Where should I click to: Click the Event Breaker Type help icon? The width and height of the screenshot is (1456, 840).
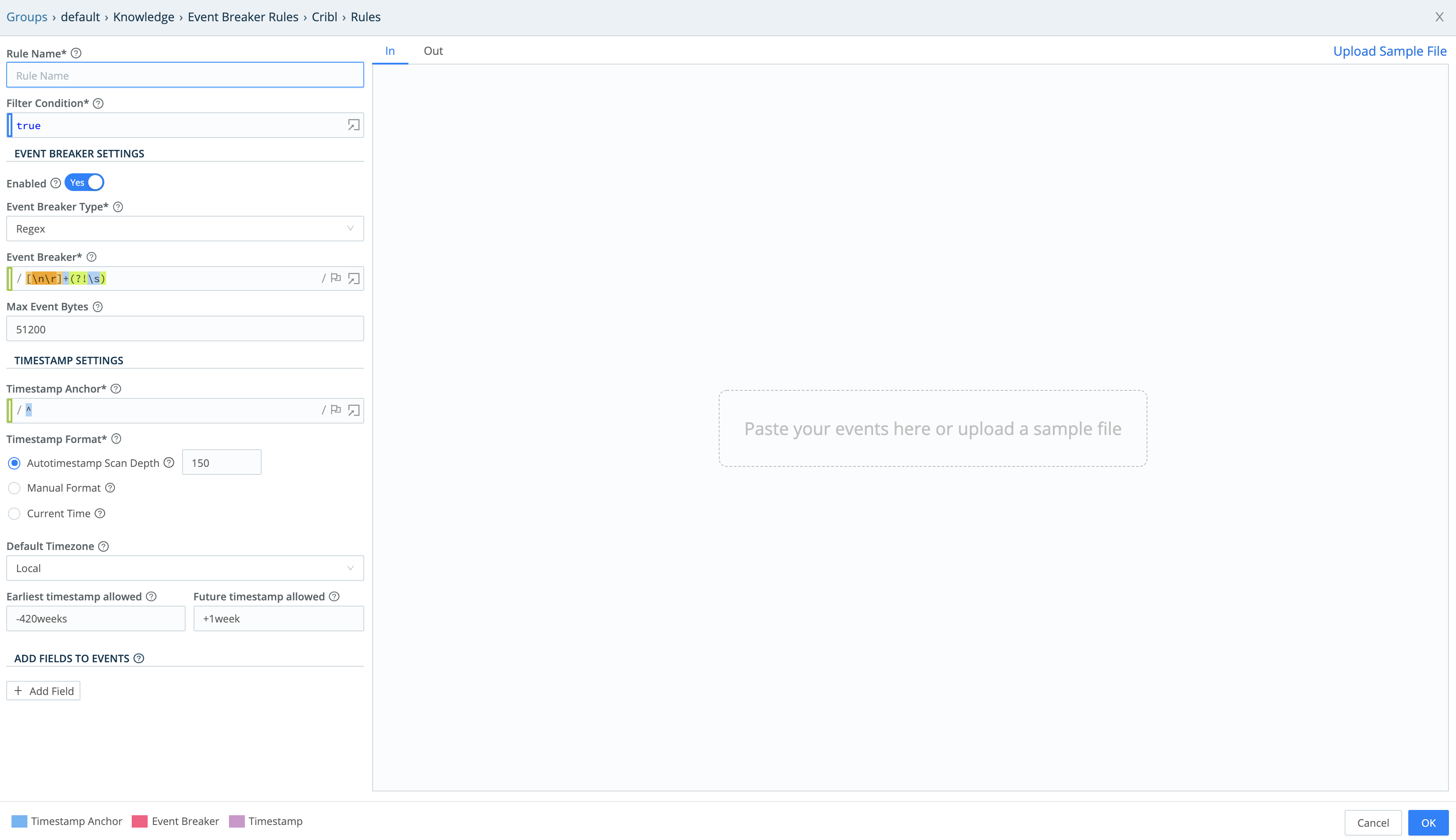pyautogui.click(x=118, y=206)
